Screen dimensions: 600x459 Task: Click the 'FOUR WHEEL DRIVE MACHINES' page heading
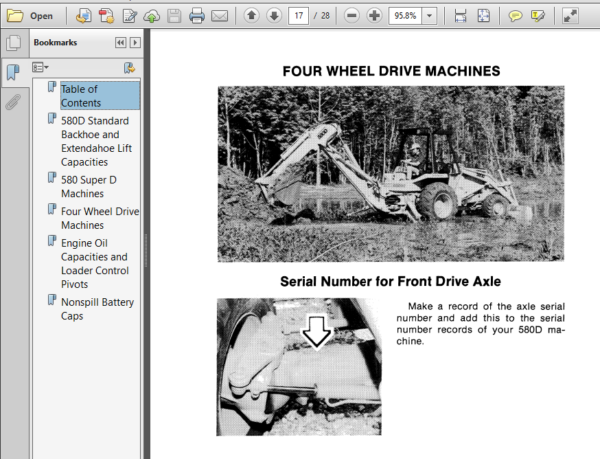(391, 71)
